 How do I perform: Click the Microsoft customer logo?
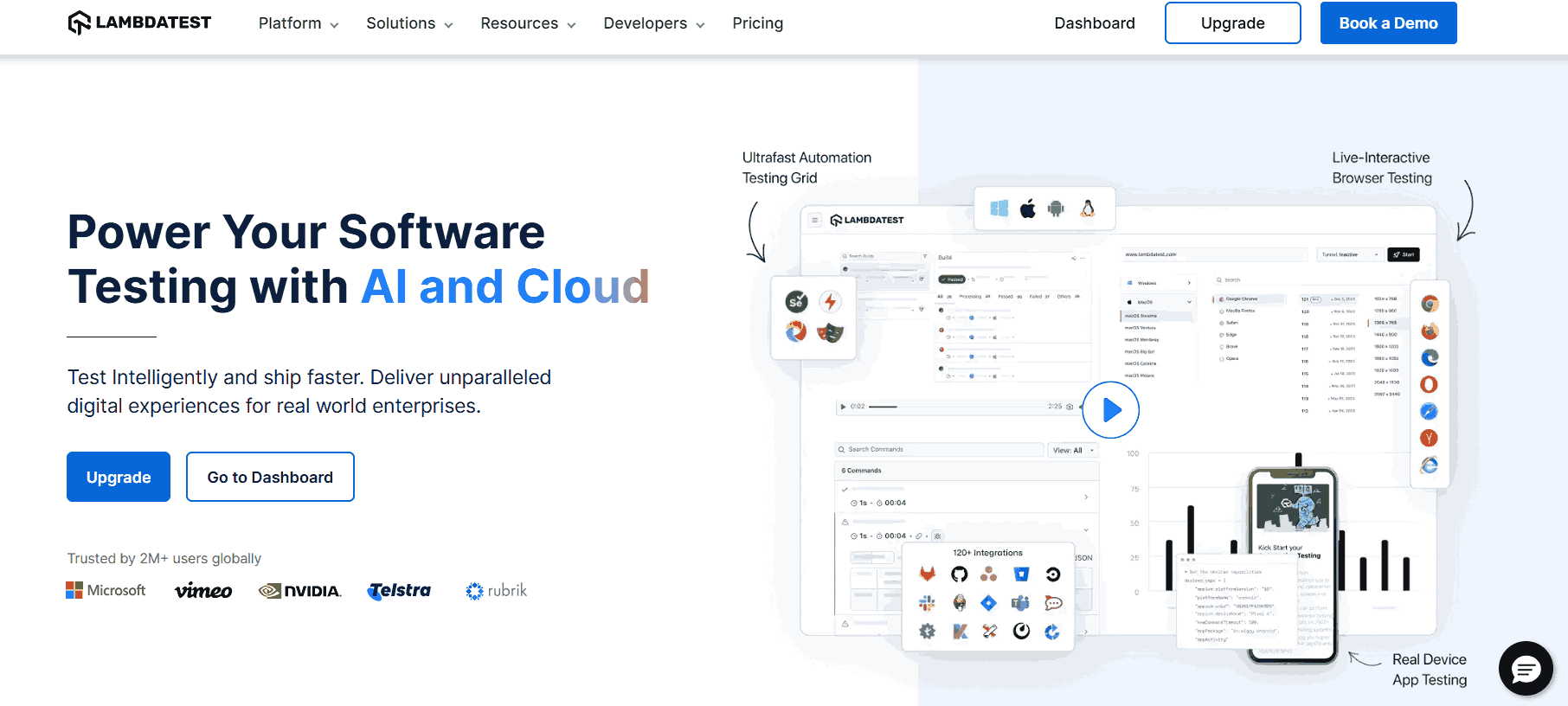tap(106, 590)
